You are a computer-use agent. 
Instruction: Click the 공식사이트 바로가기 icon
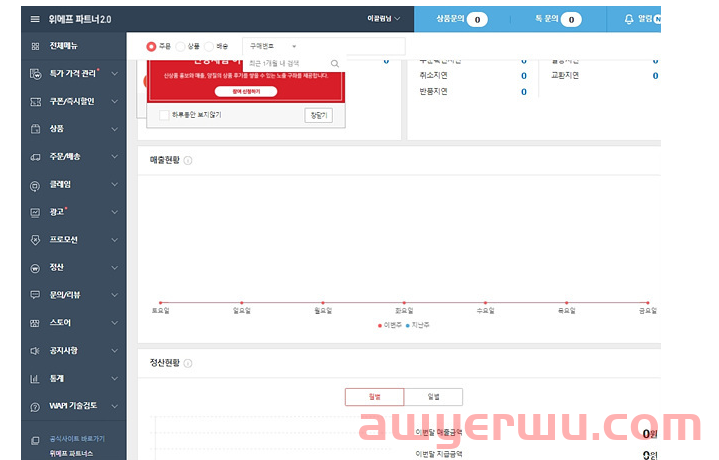pyautogui.click(x=35, y=441)
